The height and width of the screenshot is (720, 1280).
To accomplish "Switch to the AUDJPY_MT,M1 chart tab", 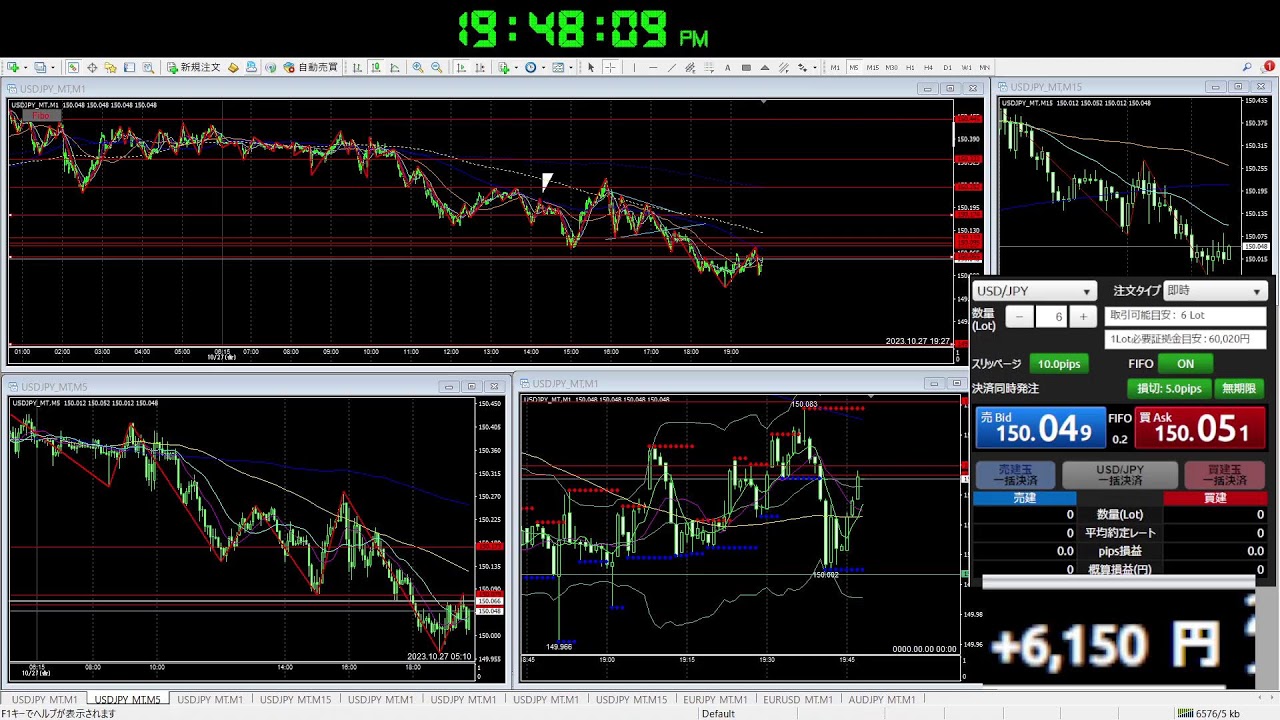I will tap(881, 700).
